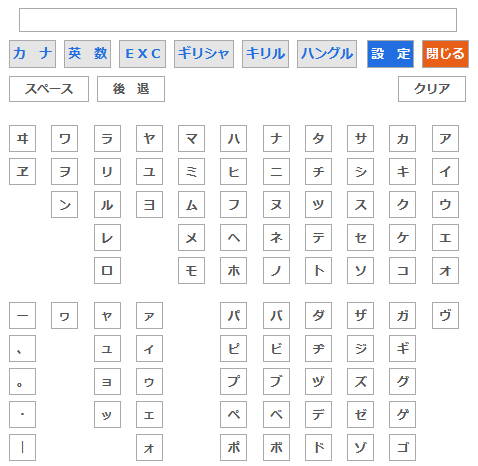The image size is (478, 466).
Task: Tap the ガ voiced key
Action: tap(402, 316)
